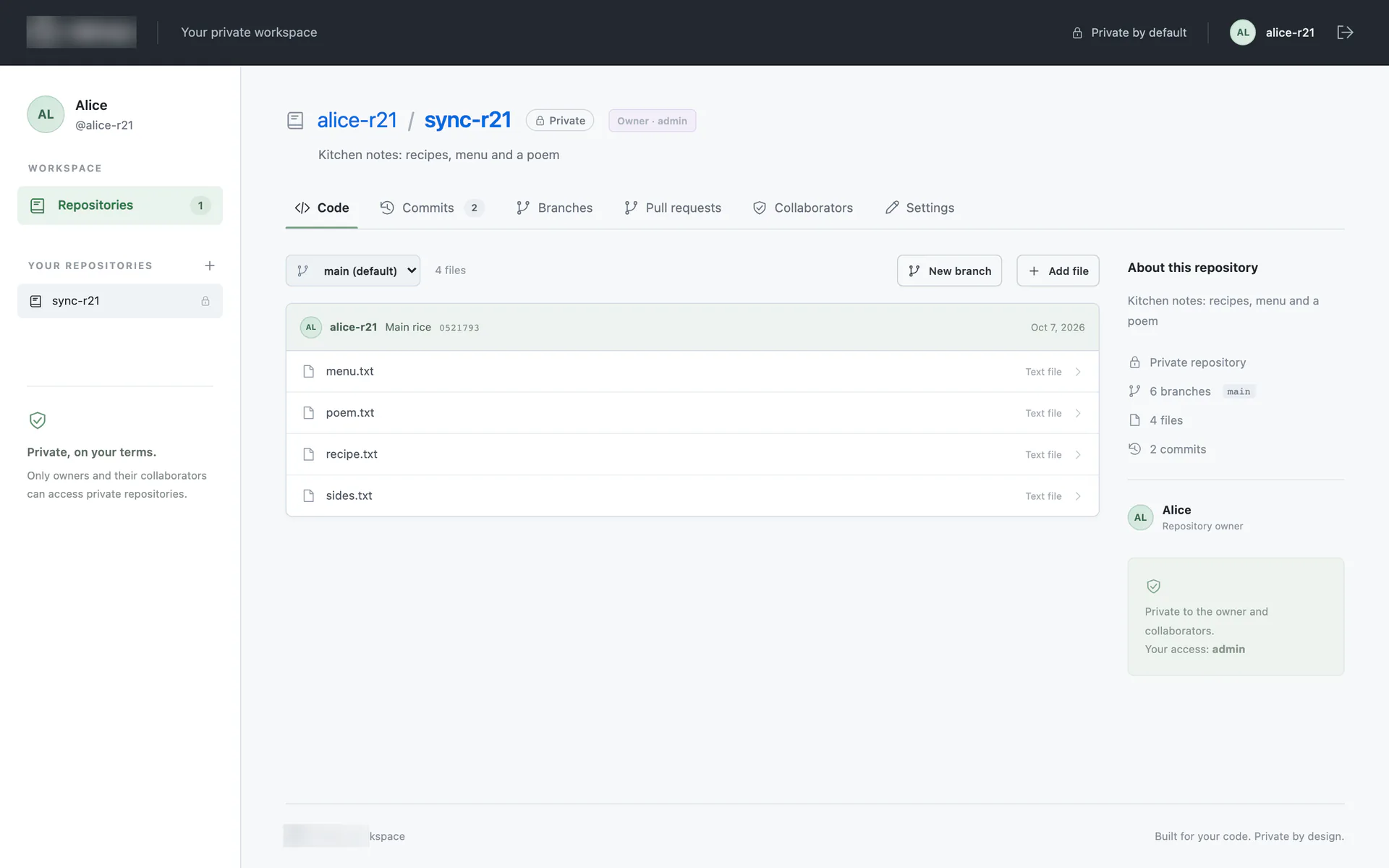Image resolution: width=1389 pixels, height=868 pixels.
Task: Click the Owner · admin badge
Action: click(652, 121)
